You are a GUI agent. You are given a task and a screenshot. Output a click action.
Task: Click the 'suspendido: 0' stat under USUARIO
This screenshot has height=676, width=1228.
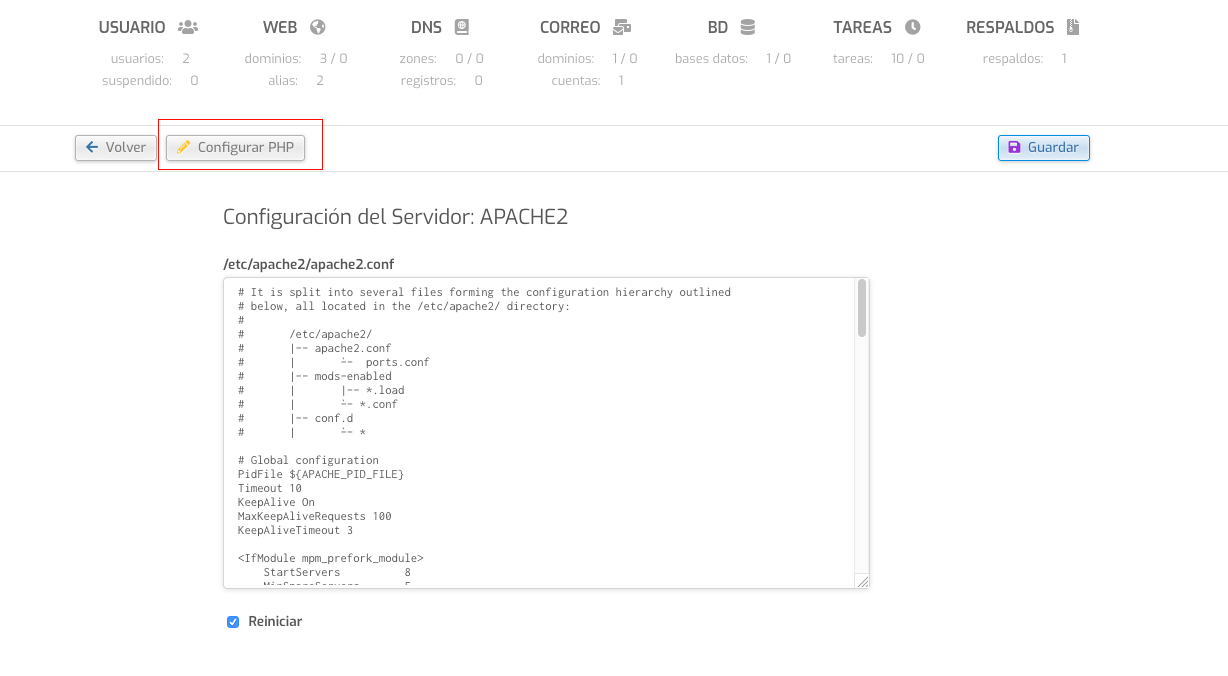[x=150, y=80]
